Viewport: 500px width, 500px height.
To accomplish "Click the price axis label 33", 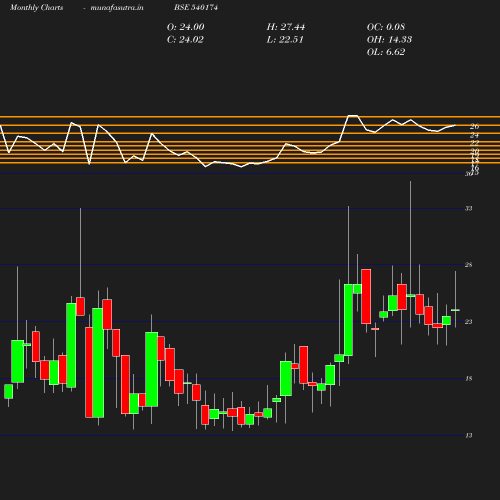I will click(469, 208).
